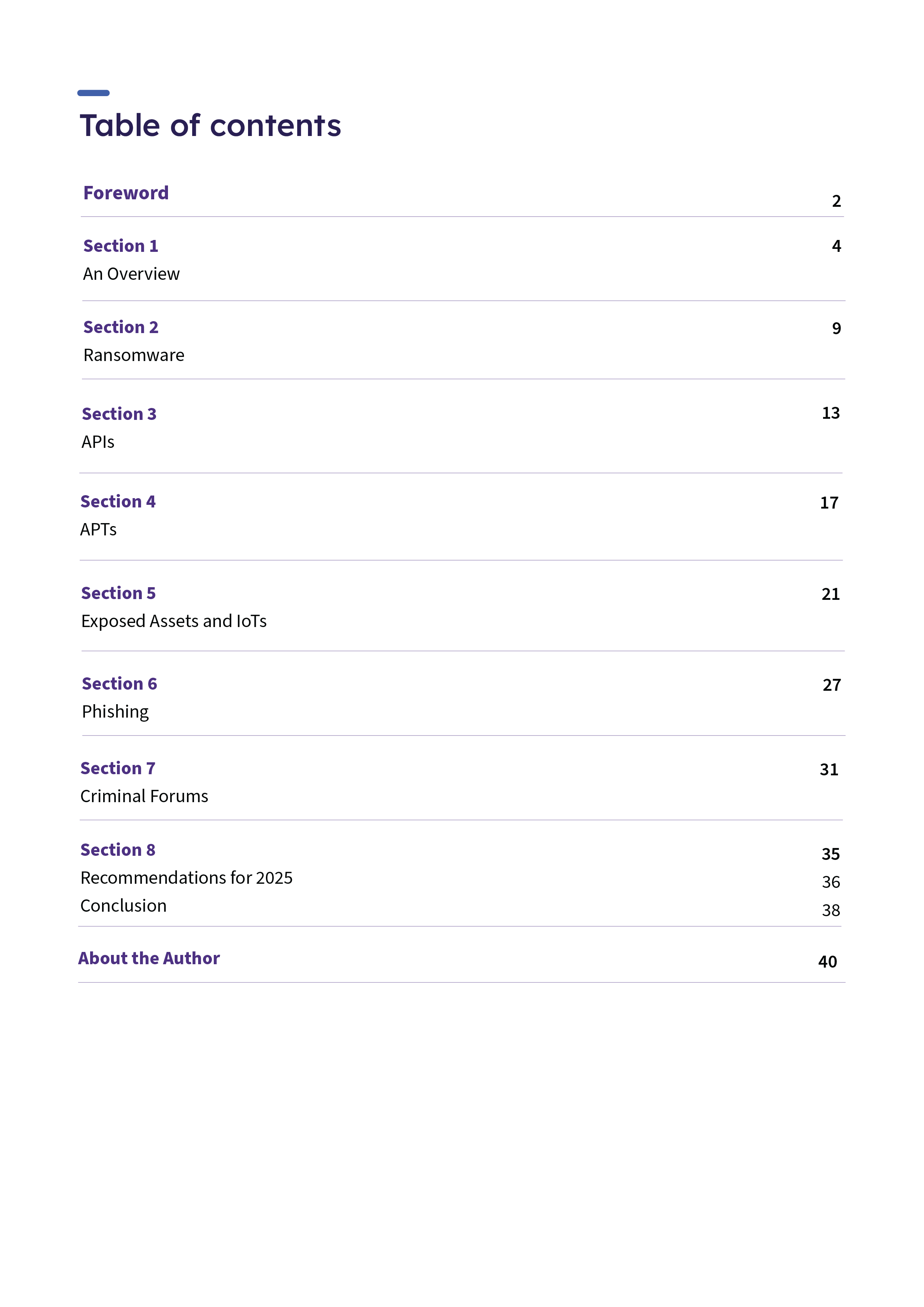The height and width of the screenshot is (1307, 924).
Task: Select the Section 7 heading
Action: click(x=118, y=769)
